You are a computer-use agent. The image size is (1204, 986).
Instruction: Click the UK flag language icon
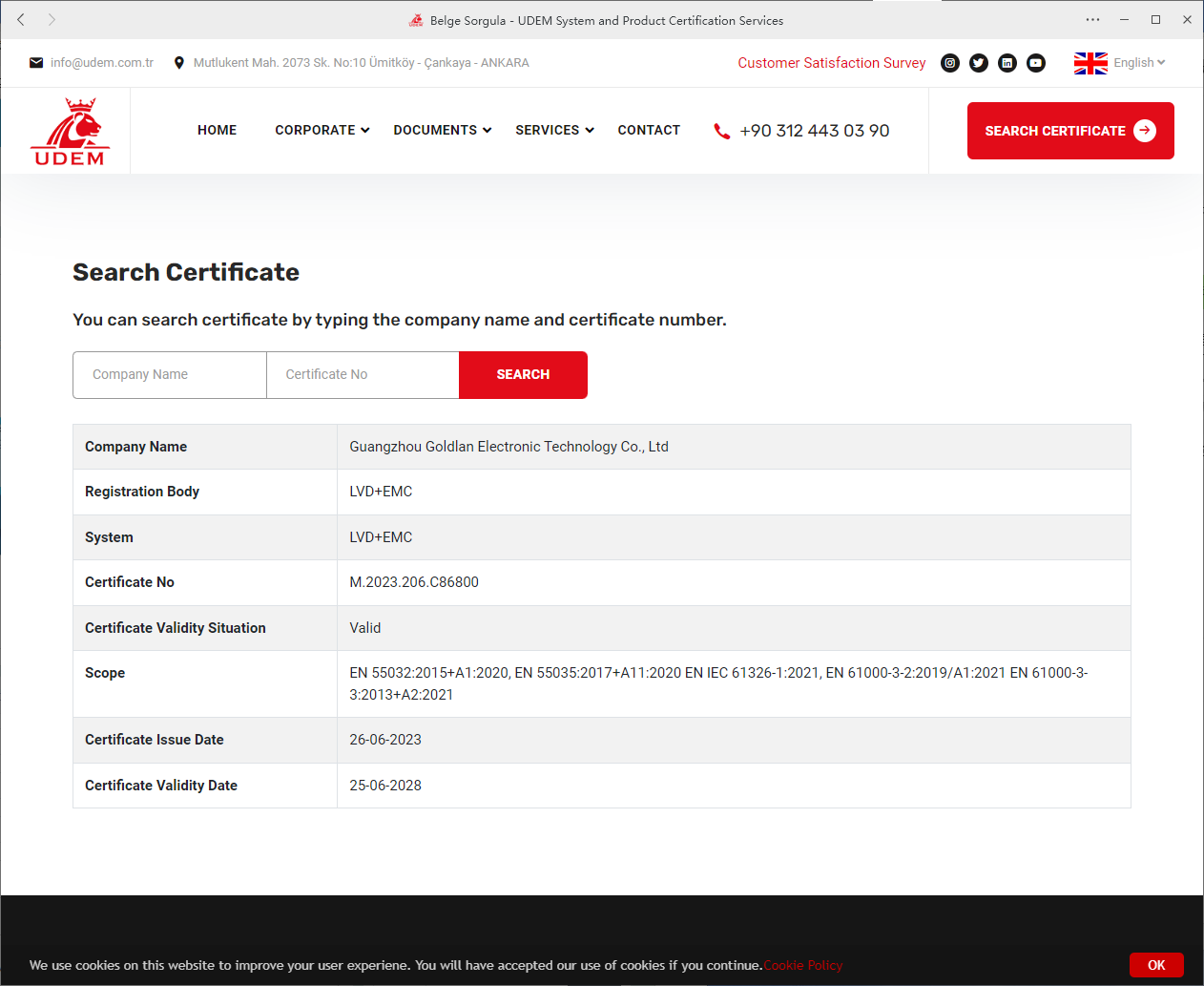tap(1090, 63)
